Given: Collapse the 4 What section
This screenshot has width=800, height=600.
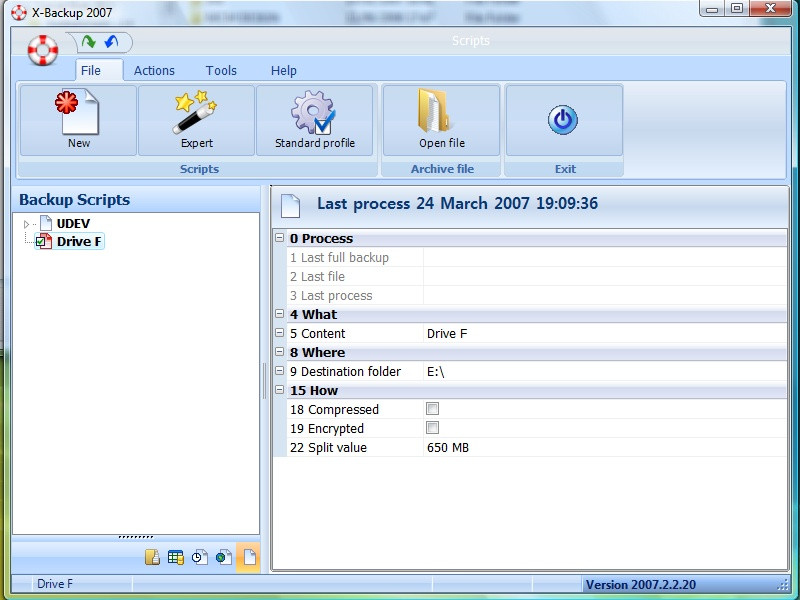Looking at the screenshot, I should 280,314.
